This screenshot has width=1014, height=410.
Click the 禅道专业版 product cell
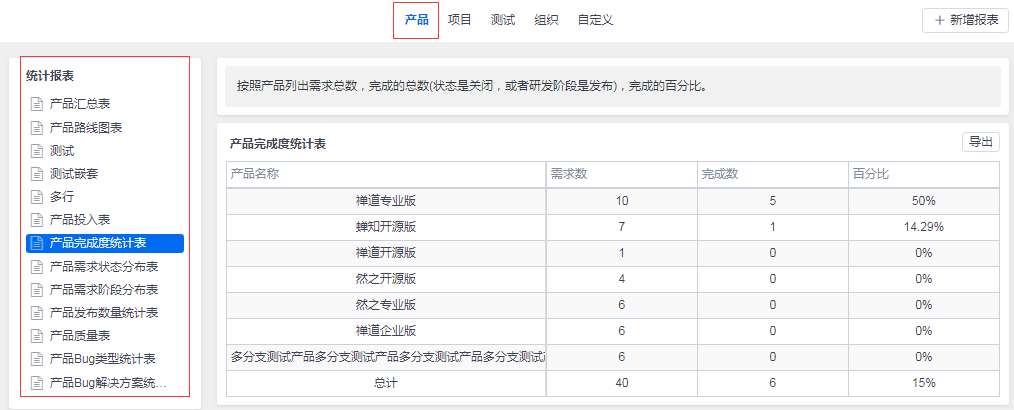click(386, 201)
